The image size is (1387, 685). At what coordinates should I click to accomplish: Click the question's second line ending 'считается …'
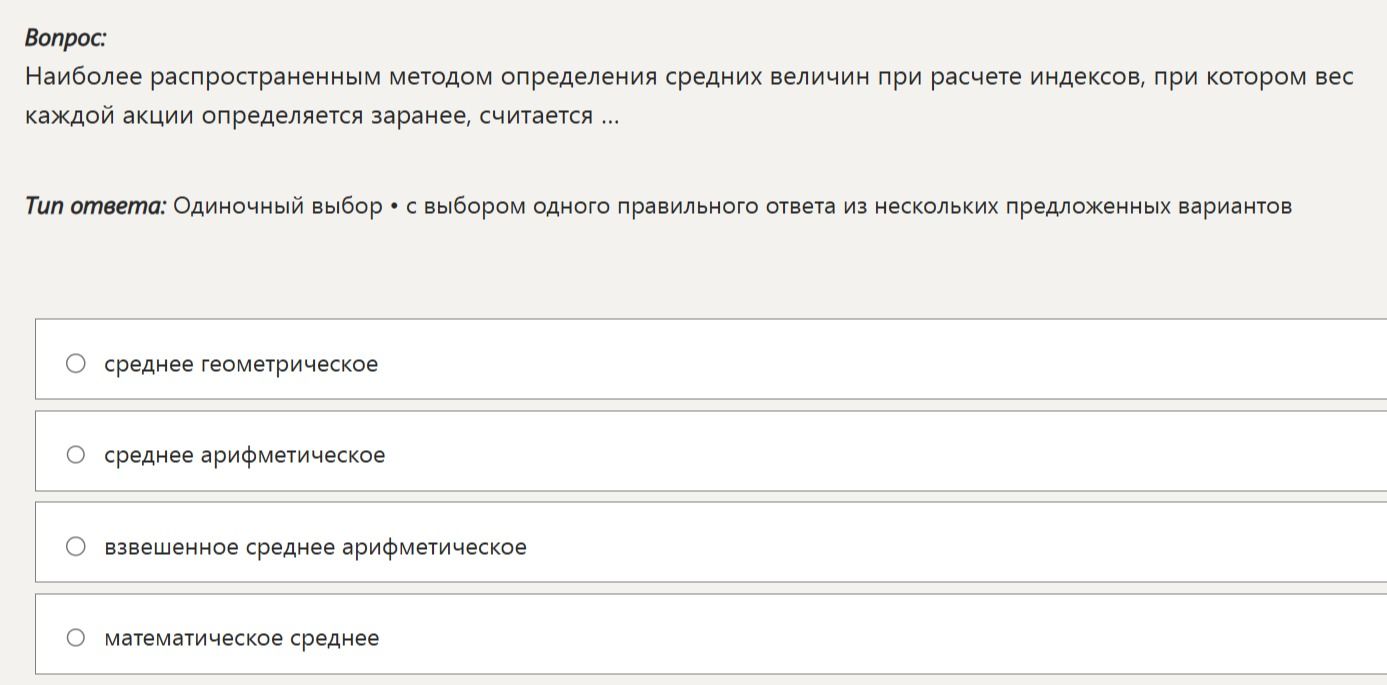[x=322, y=116]
